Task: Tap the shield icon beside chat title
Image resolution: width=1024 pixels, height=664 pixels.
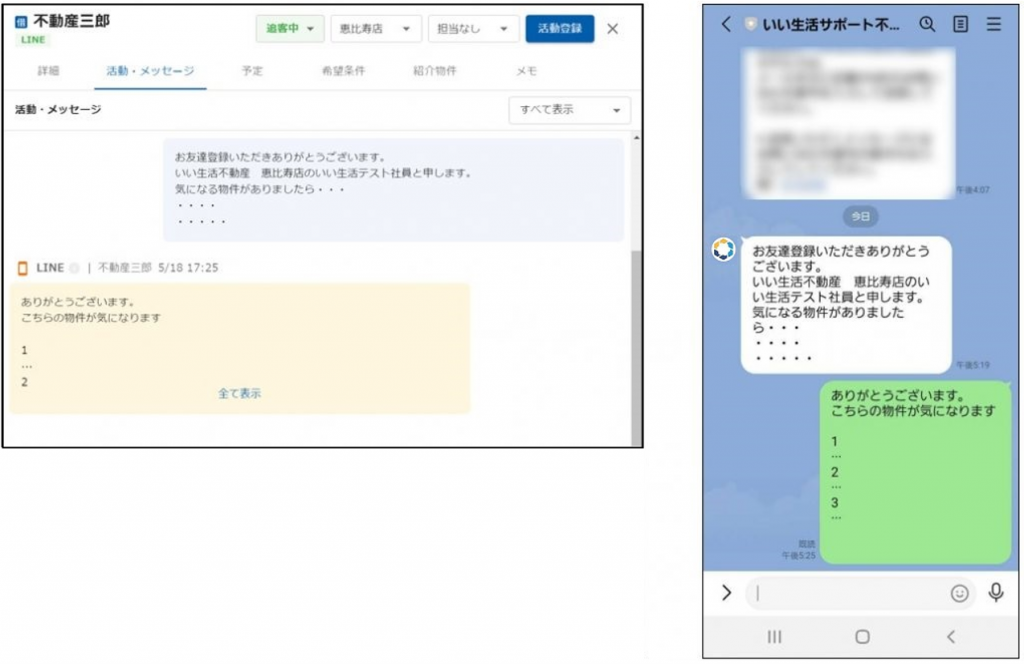Action: (x=751, y=25)
